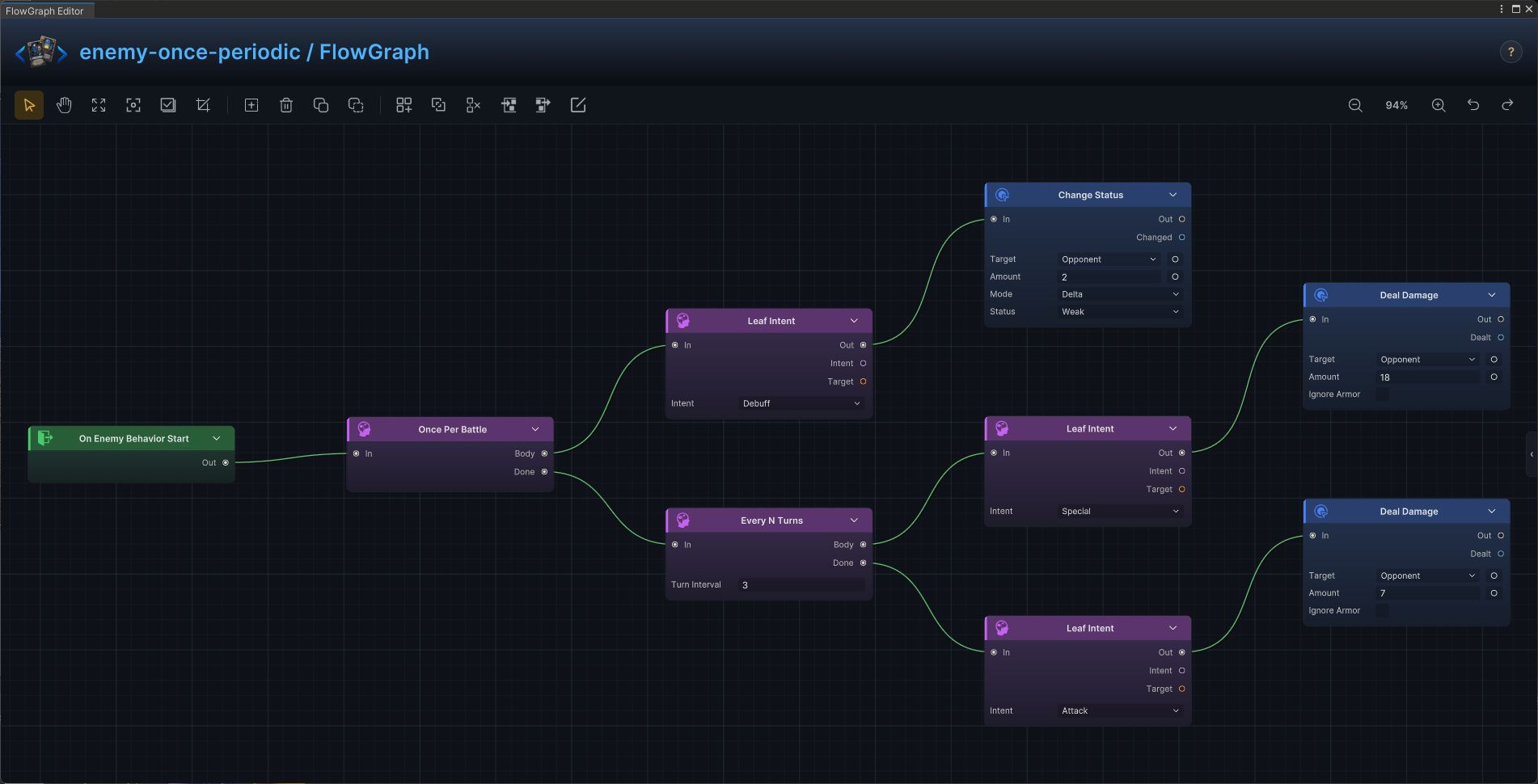Click the crop tool icon

203,105
